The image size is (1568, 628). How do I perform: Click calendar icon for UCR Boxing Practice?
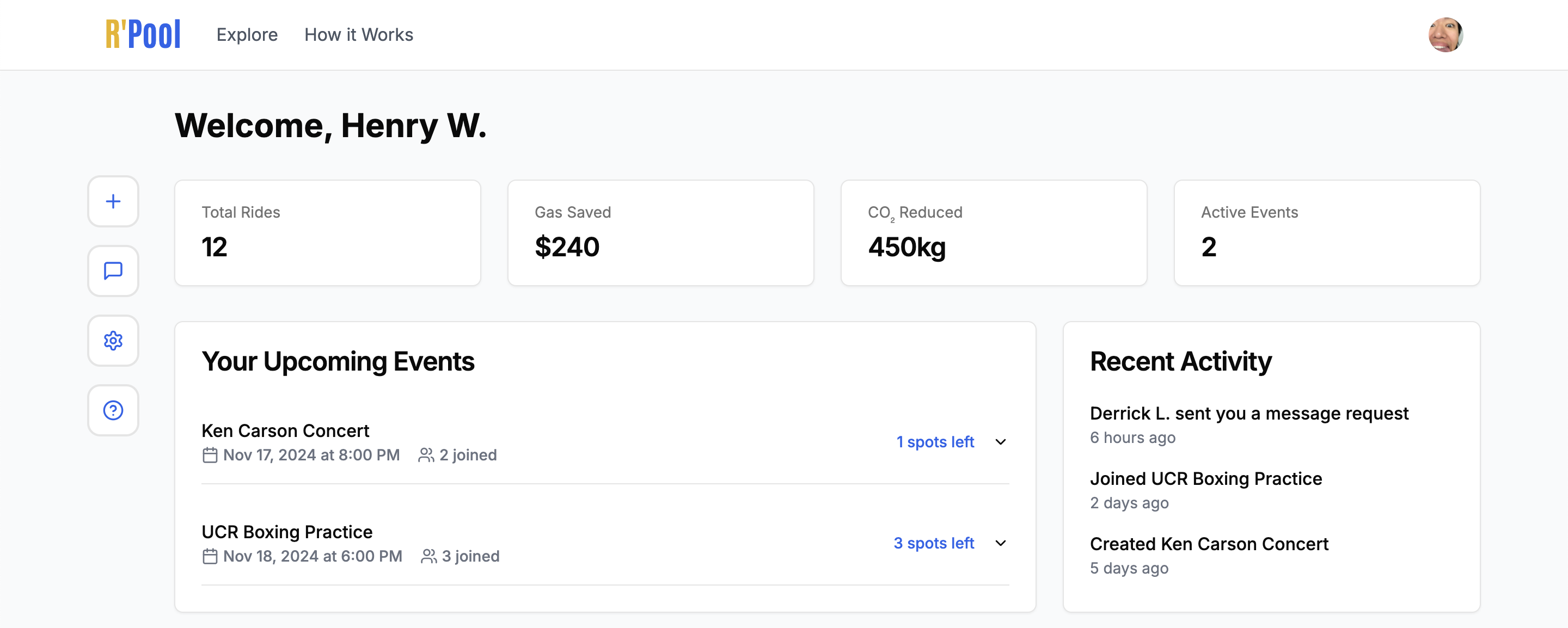click(210, 556)
